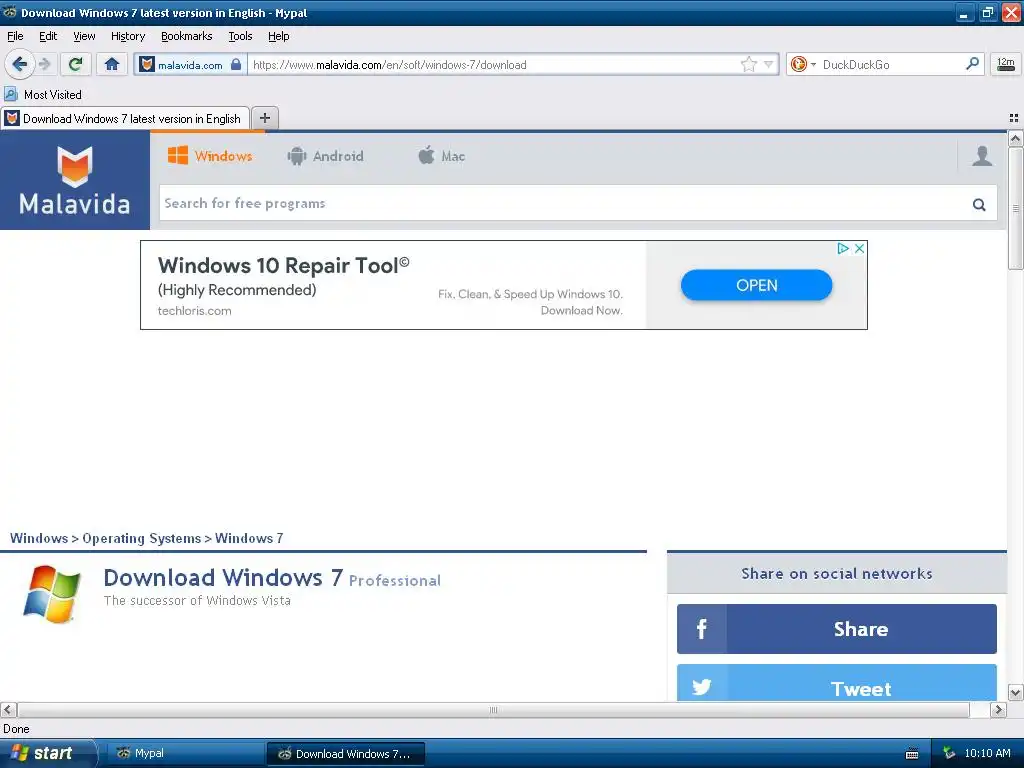This screenshot has width=1024, height=768.
Task: Click the vertical scrollbar up arrow
Action: [1015, 138]
